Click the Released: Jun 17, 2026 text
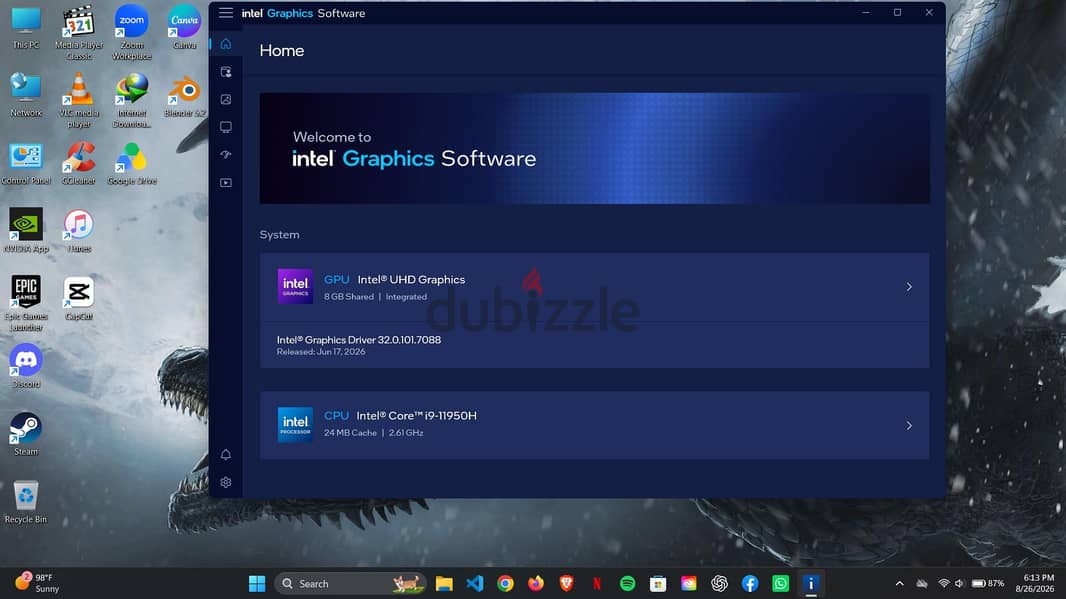Screen dimensions: 1066x599 point(321,352)
